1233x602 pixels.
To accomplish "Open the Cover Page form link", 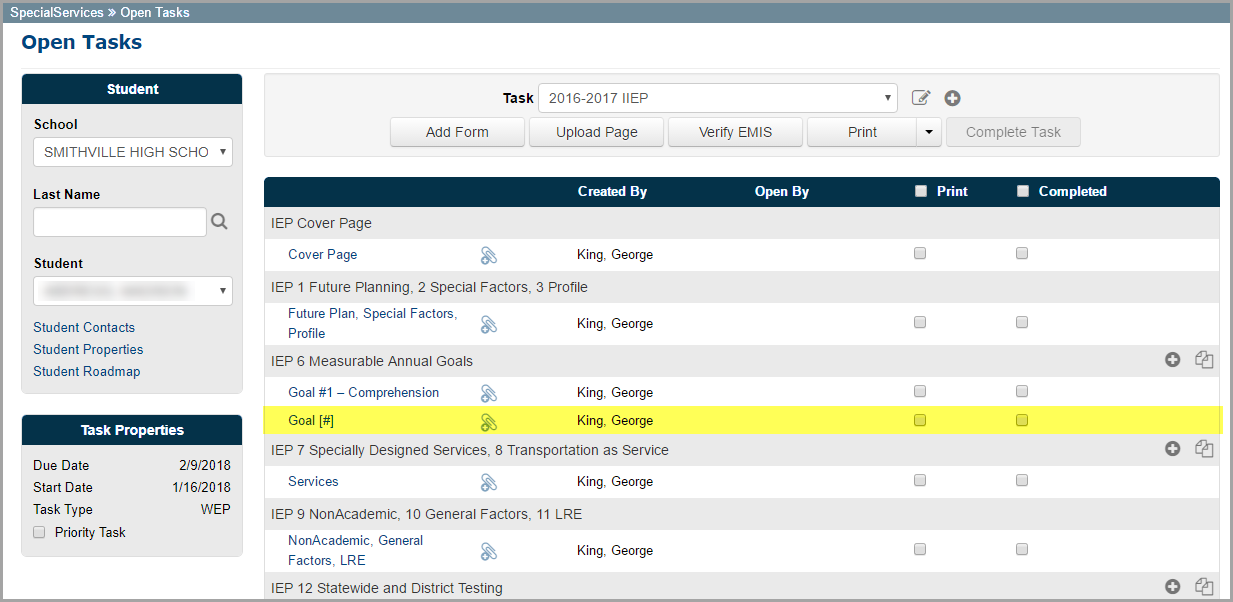I will tap(322, 254).
